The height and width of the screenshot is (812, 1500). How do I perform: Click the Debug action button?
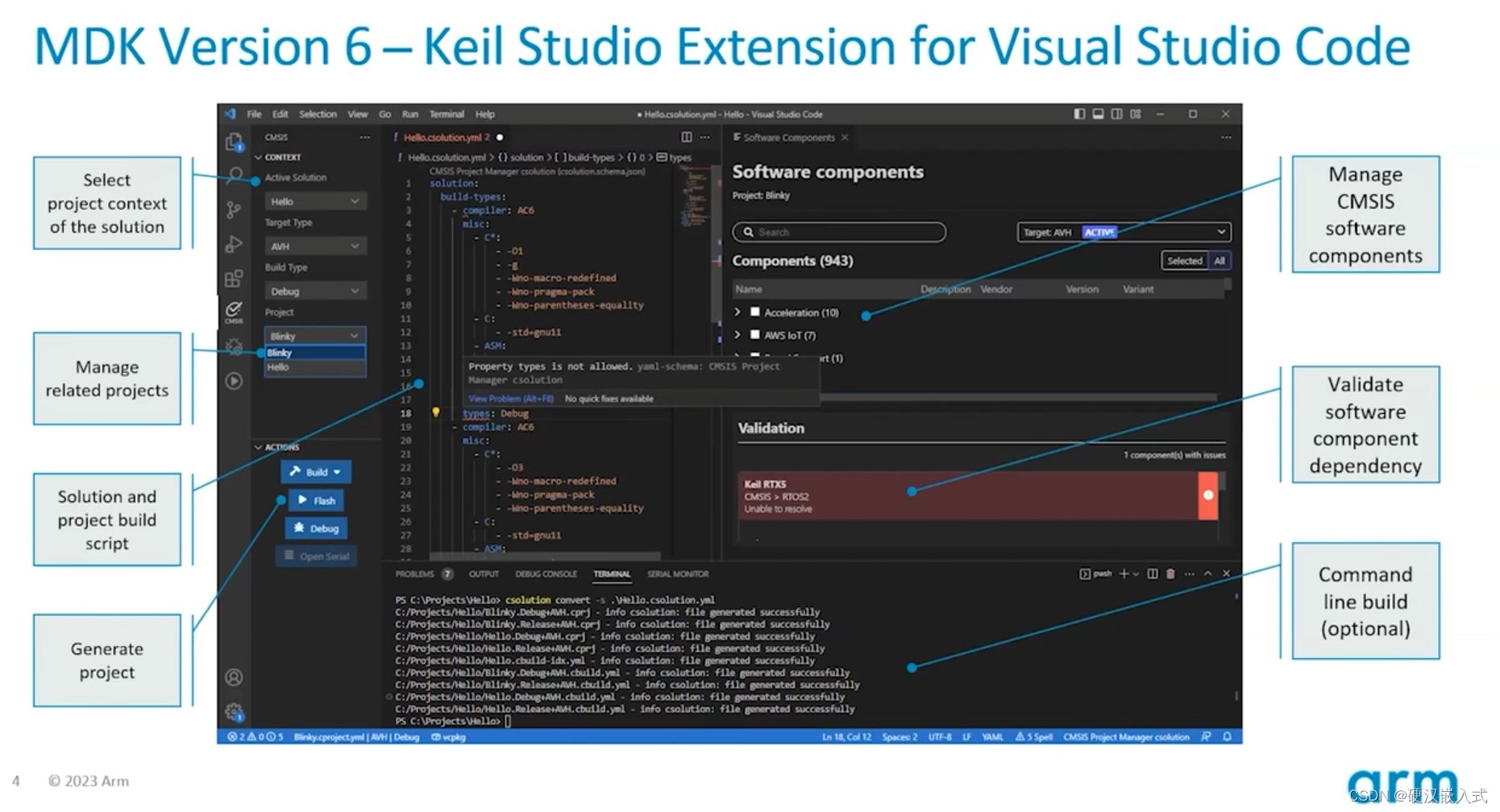pyautogui.click(x=317, y=528)
